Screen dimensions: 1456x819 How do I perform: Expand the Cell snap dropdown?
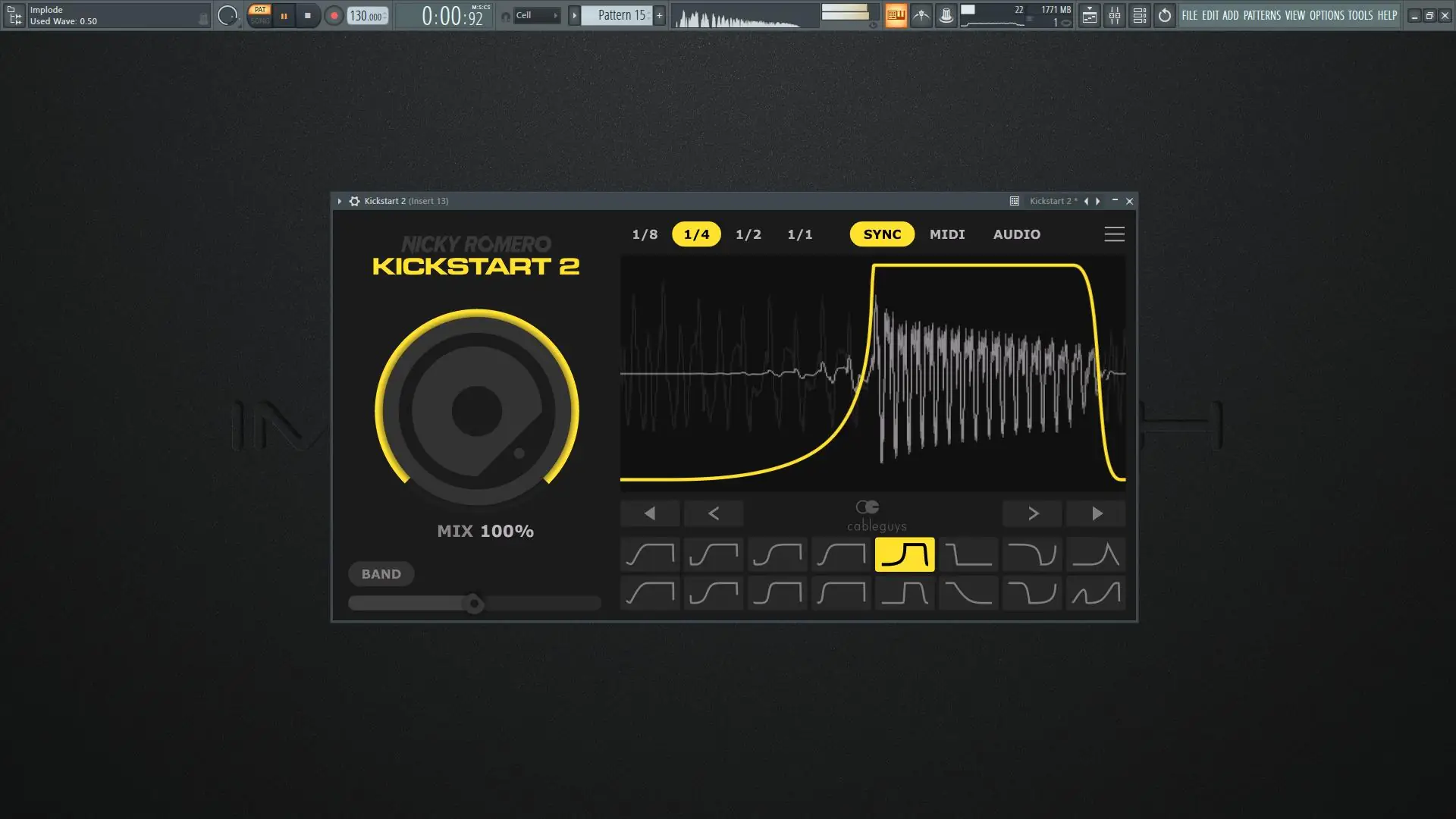[x=537, y=15]
